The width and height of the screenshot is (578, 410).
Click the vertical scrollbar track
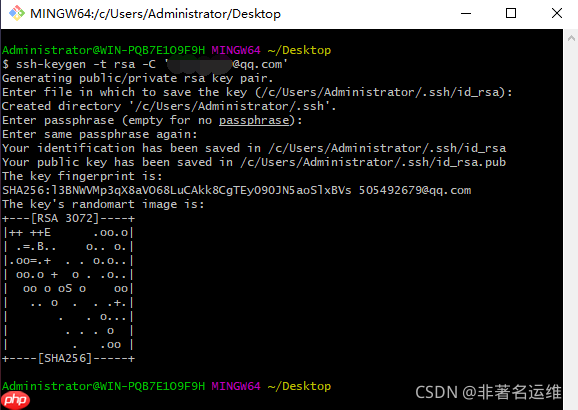point(571,221)
